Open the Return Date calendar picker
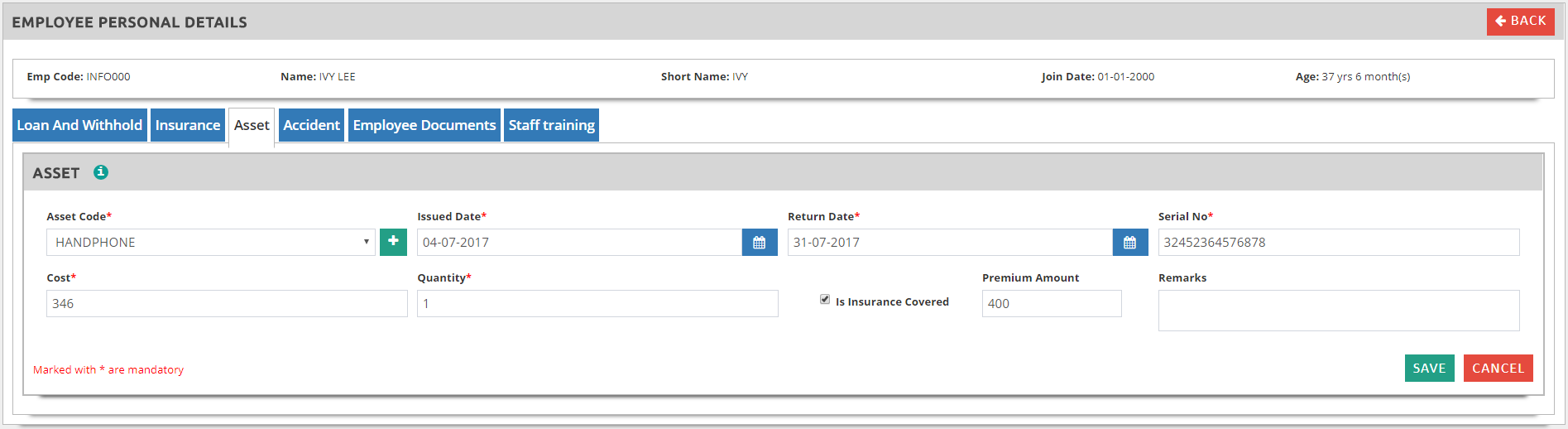The width and height of the screenshot is (1568, 429). point(1129,243)
